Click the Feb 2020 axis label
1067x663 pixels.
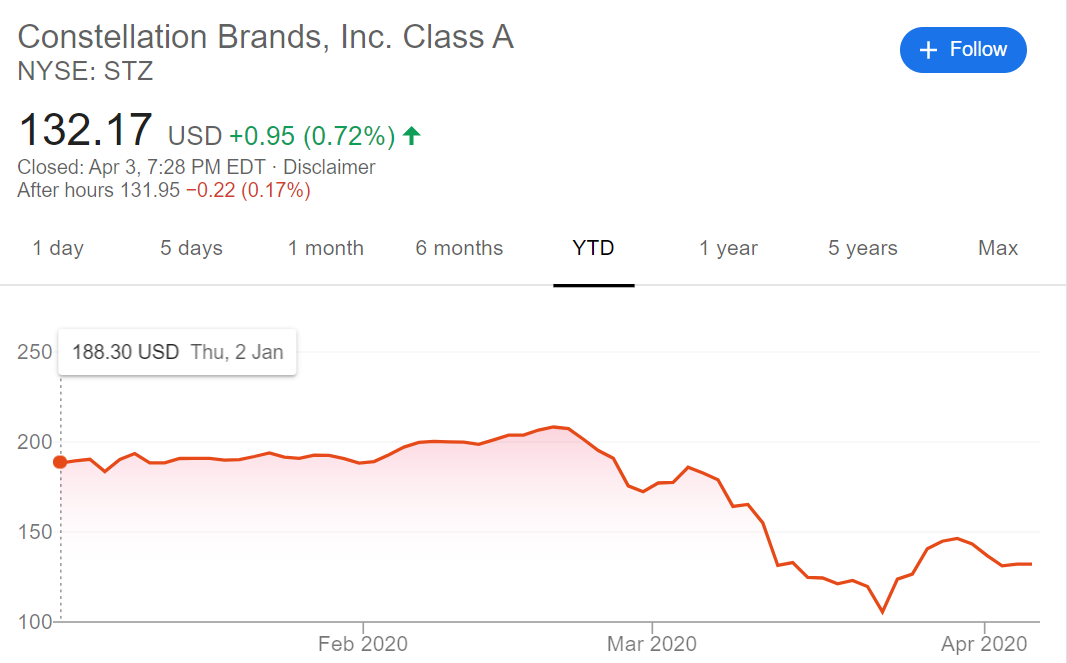tap(363, 644)
